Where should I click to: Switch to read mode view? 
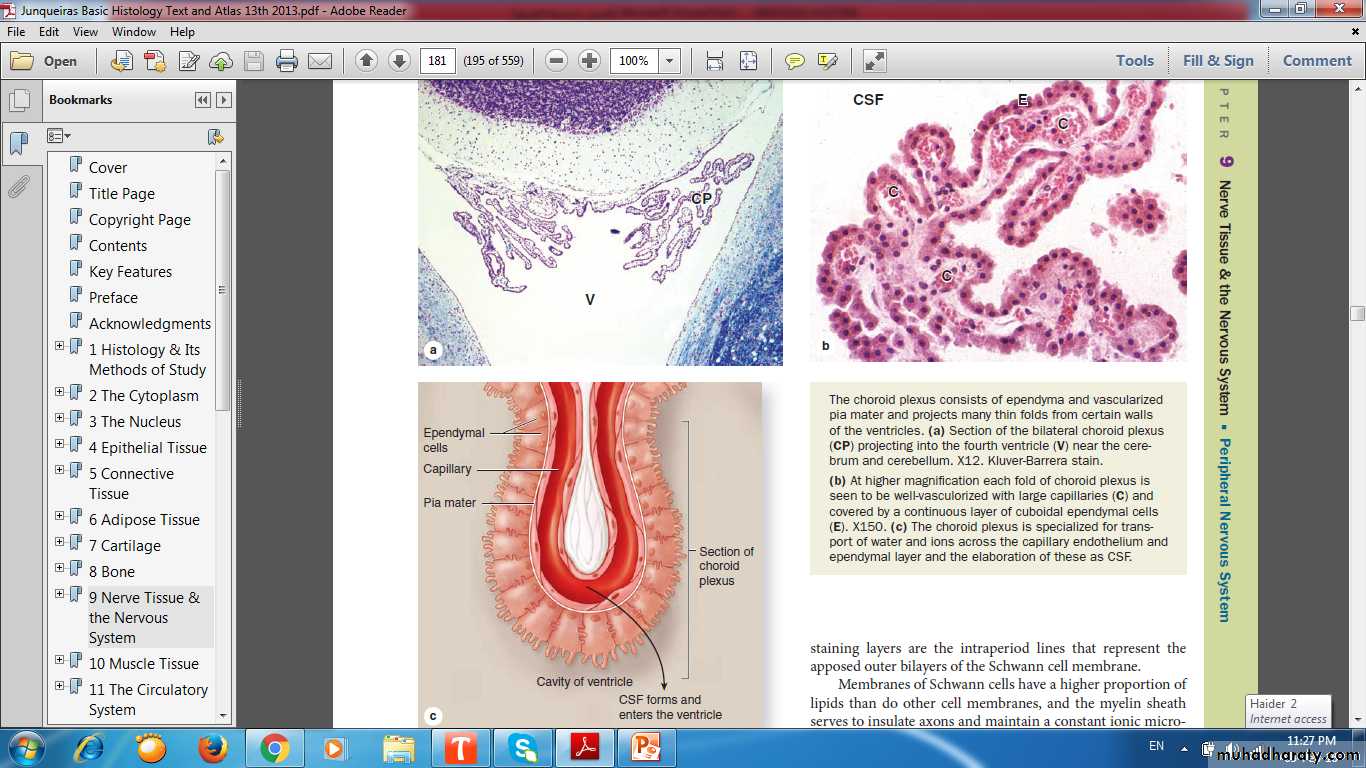pyautogui.click(x=875, y=61)
